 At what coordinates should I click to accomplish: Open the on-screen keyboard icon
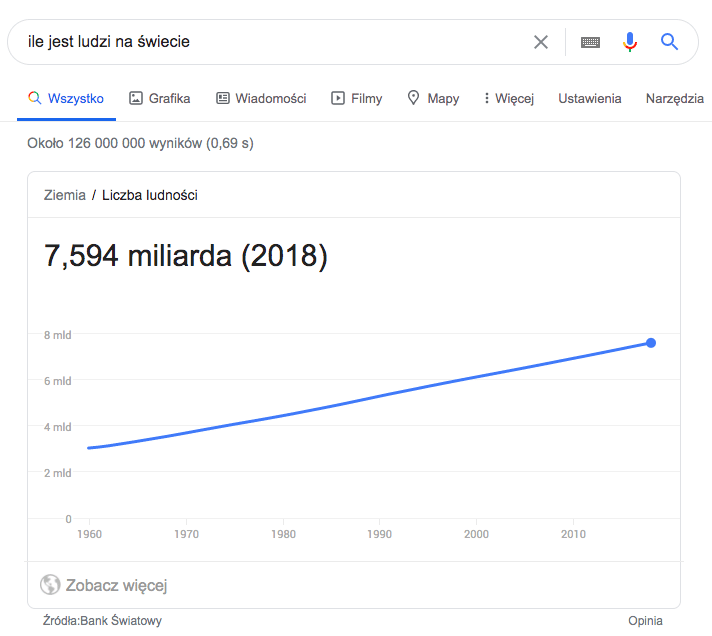click(590, 42)
